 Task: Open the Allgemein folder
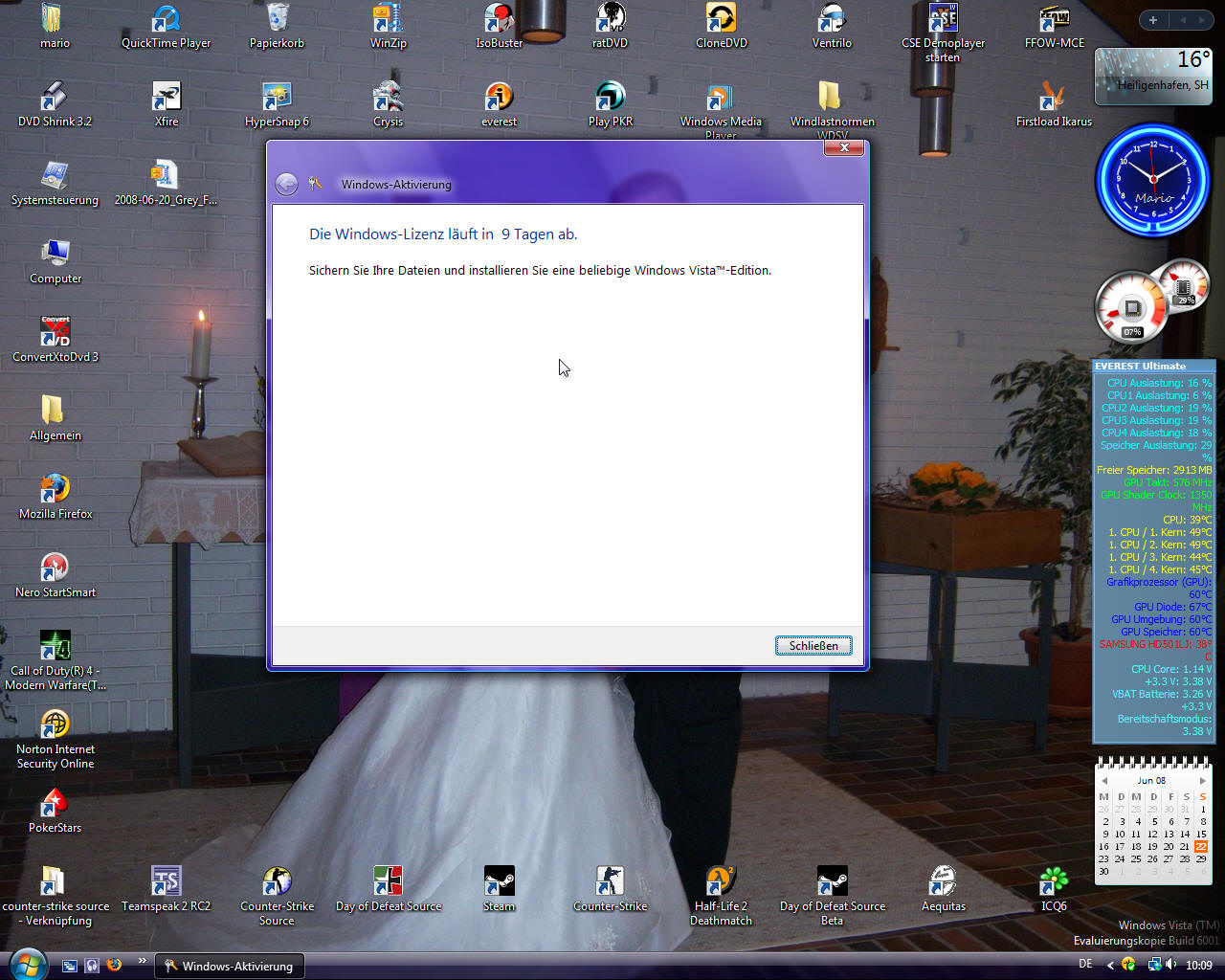pos(56,418)
